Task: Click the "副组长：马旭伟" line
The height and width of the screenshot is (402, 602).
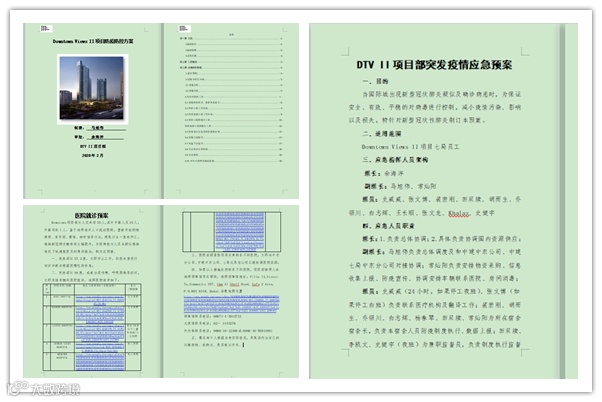Action: coord(400,186)
